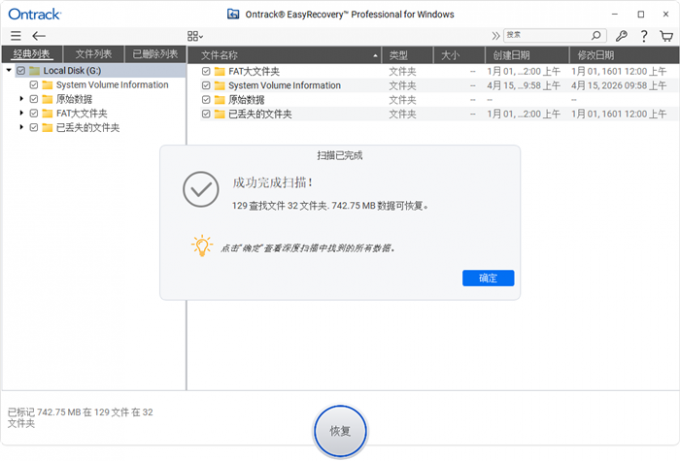The width and height of the screenshot is (680, 461).
Task: Maximize the EasyRecovery window
Action: click(641, 14)
